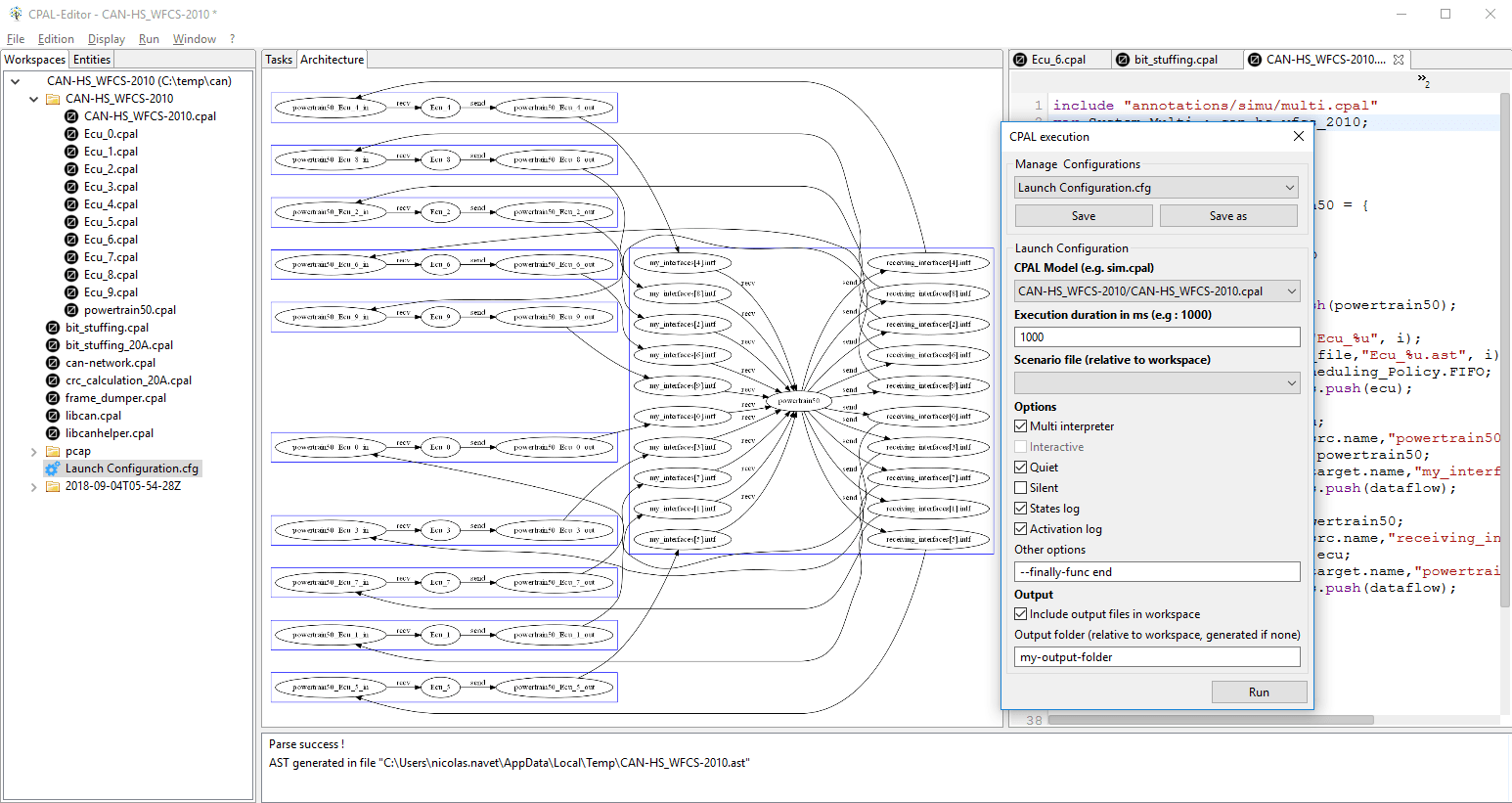
Task: Expand the pcap folder
Action: (x=34, y=451)
